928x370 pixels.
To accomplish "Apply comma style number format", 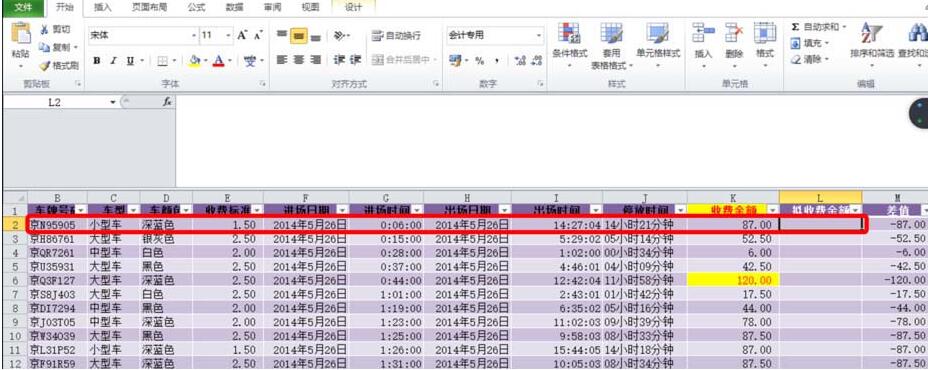I will 497,60.
